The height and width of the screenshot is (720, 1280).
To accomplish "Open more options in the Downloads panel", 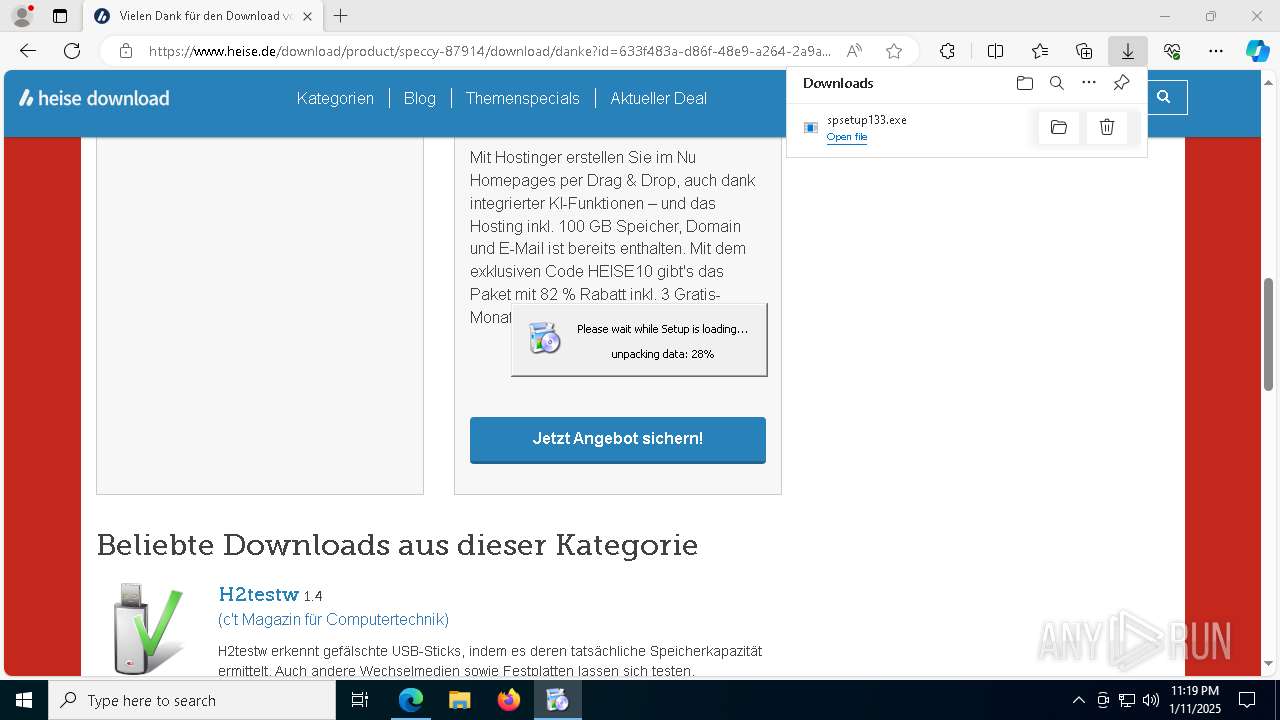I will tap(1089, 83).
